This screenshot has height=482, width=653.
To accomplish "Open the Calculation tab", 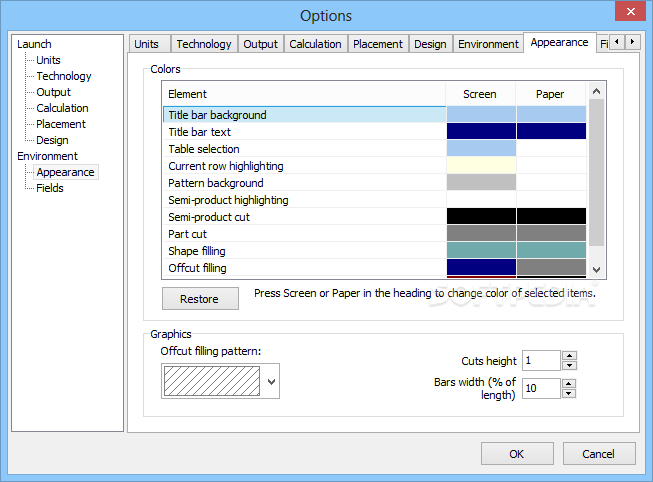I will 315,44.
